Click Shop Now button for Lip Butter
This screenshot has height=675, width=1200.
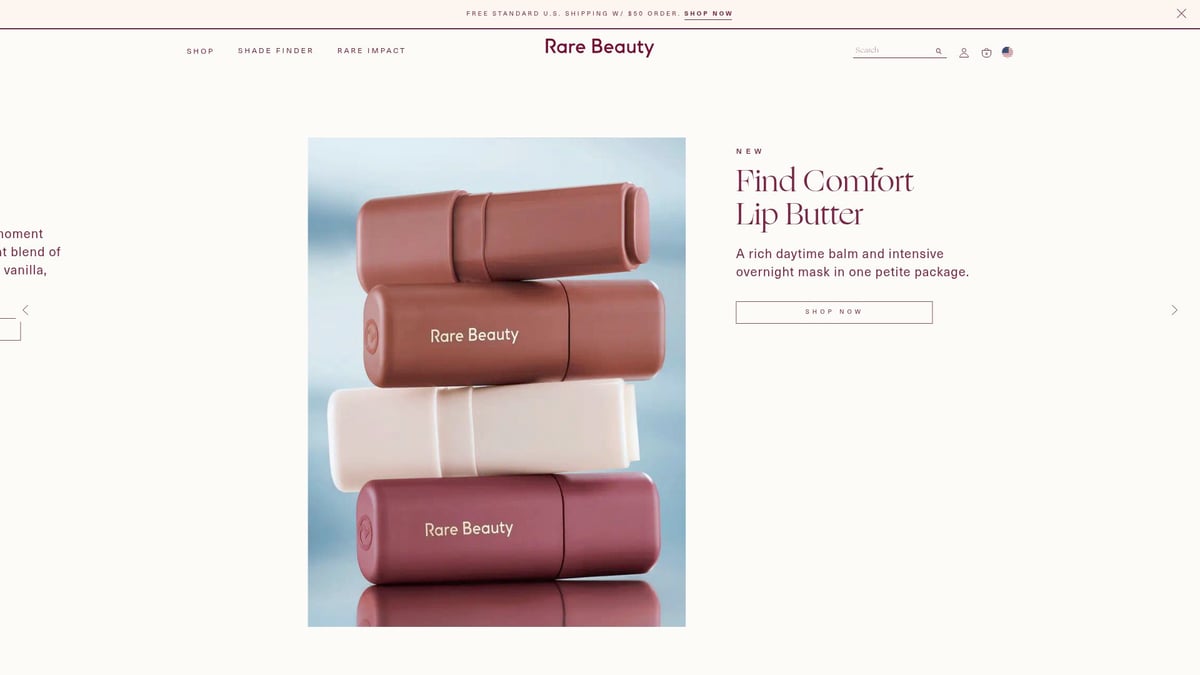(x=834, y=312)
